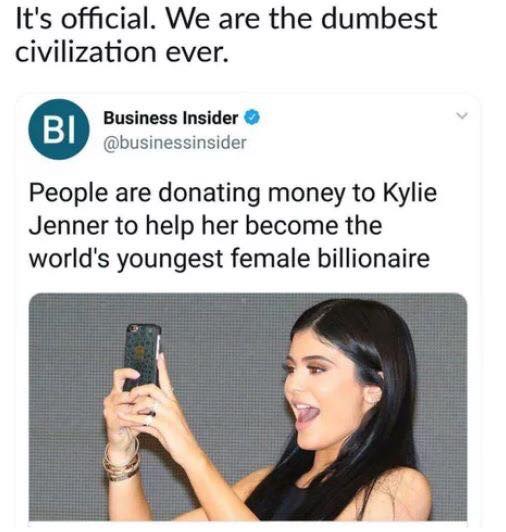
Task: Click the 'dumbest civilization ever' caption text
Action: (226, 35)
